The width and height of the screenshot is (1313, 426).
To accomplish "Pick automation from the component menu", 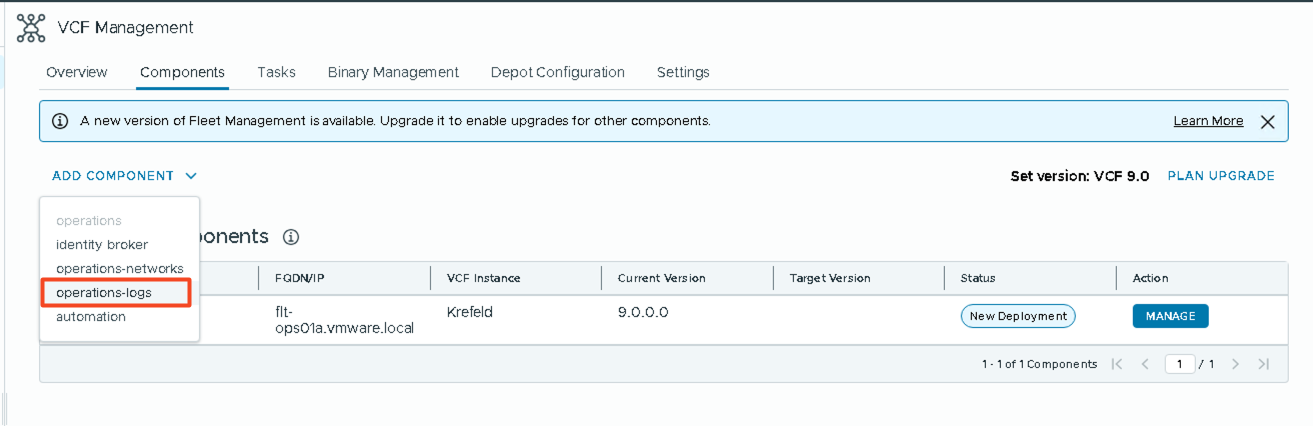I will click(x=91, y=317).
